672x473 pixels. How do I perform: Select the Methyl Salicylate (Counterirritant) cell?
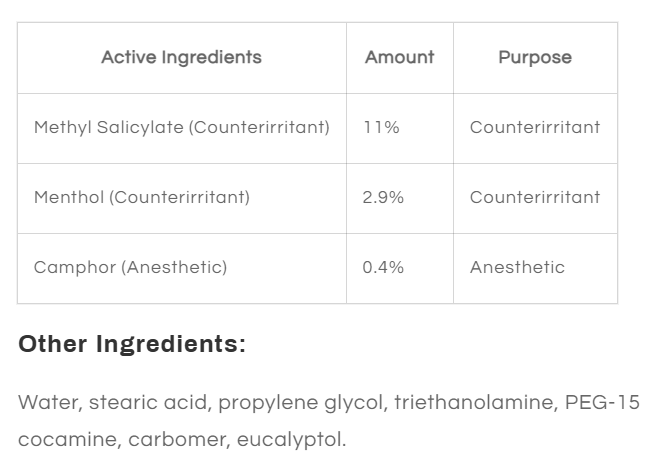[x=181, y=127]
